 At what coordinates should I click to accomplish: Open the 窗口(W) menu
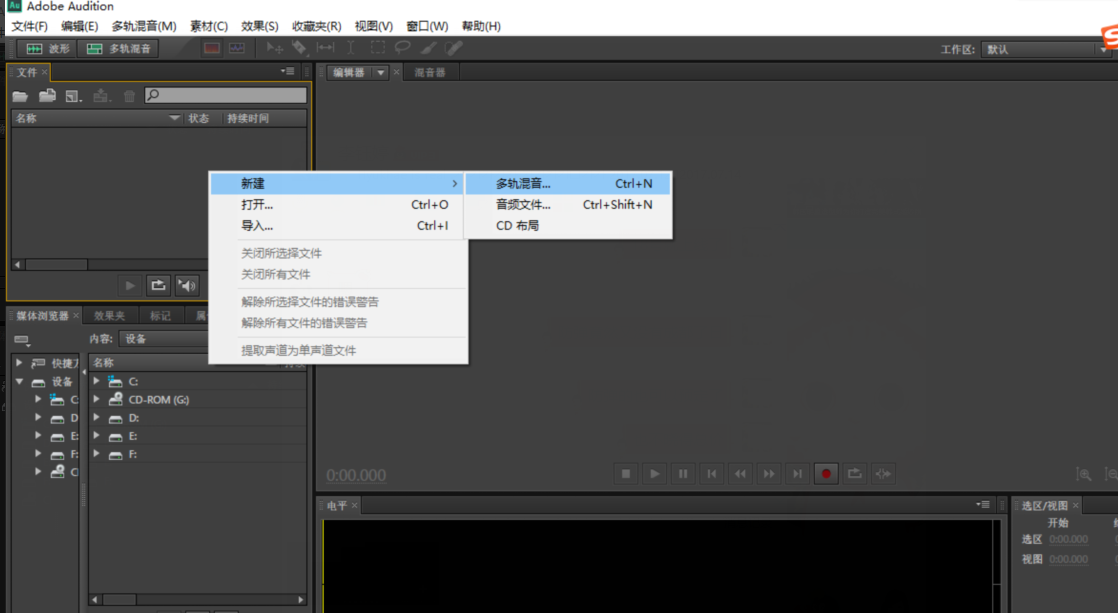(427, 26)
